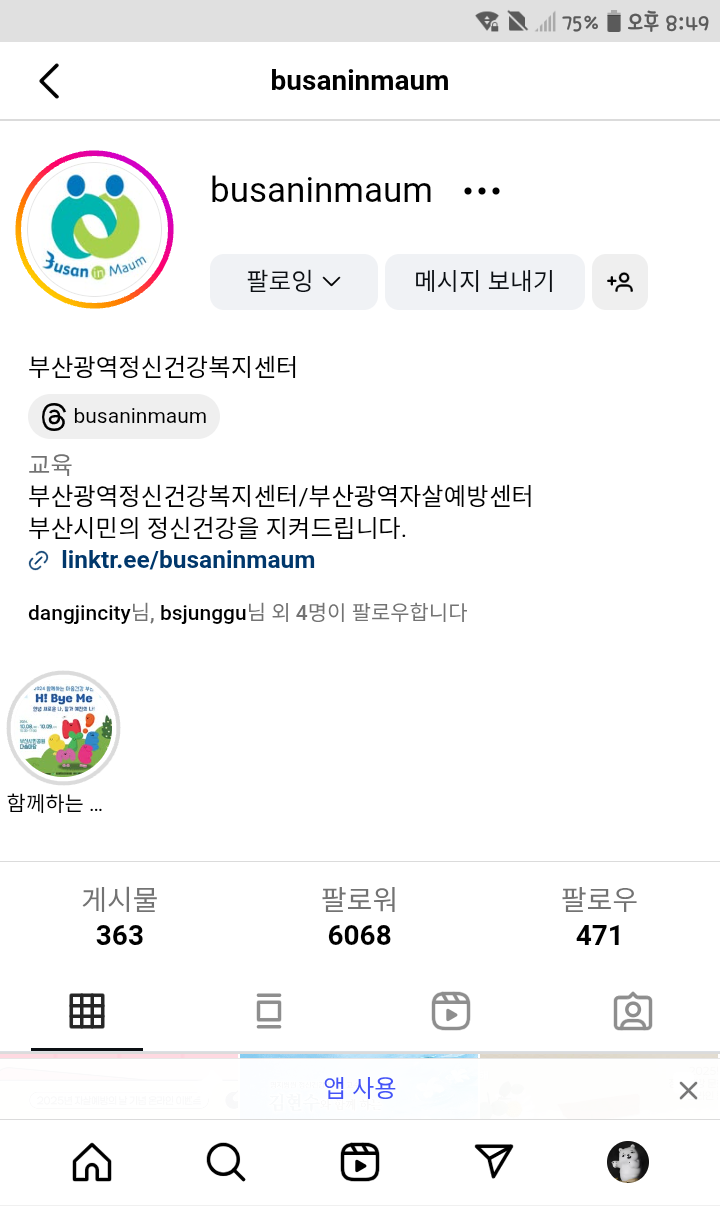Open the busaninmaum Threads badge
The image size is (720, 1206).
pyautogui.click(x=124, y=416)
